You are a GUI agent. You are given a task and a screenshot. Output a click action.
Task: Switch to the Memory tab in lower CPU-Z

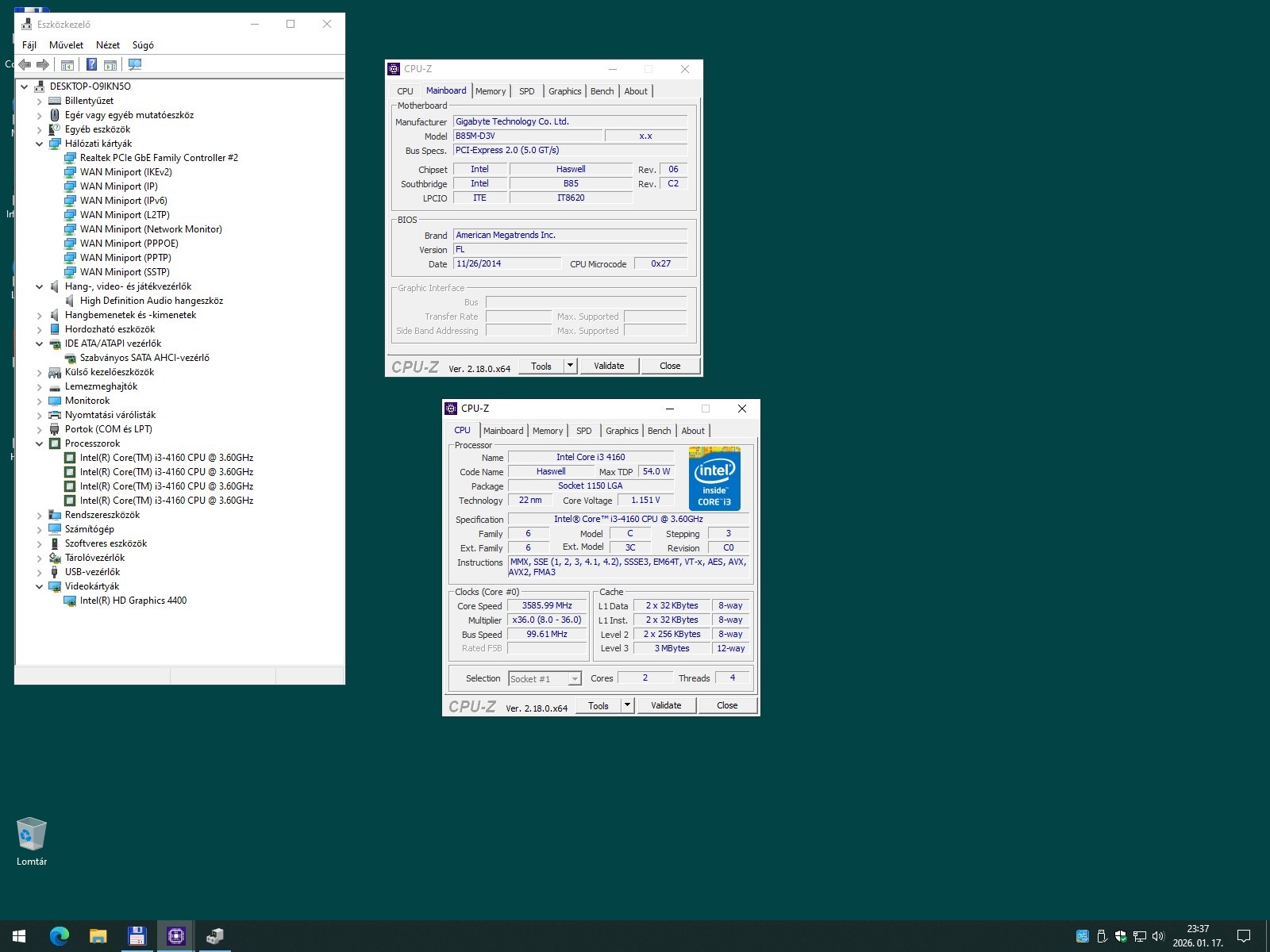[x=548, y=431]
